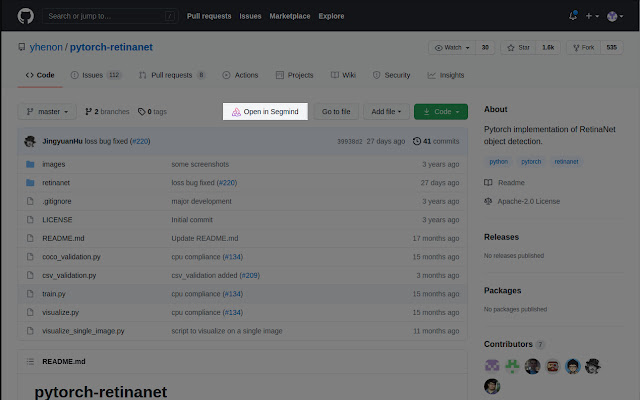Click the Go to file button
This screenshot has width=640, height=400.
(x=336, y=111)
